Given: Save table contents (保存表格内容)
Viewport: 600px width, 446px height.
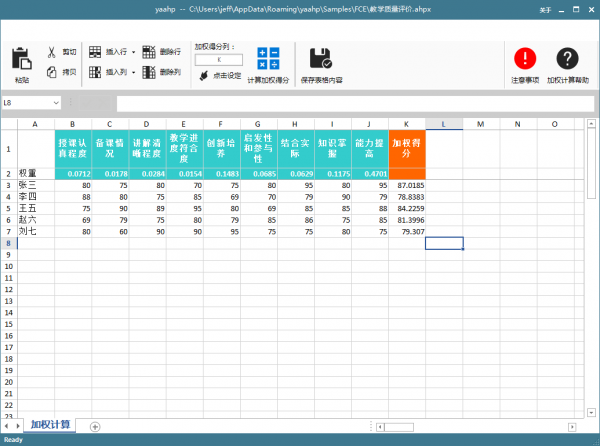Looking at the screenshot, I should click(x=320, y=58).
